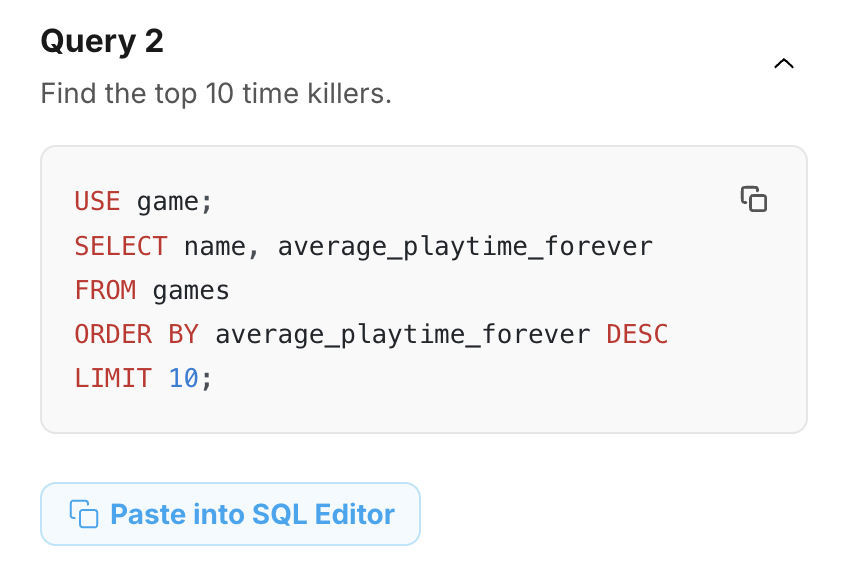
Task: Click the number 10 after LIMIT
Action: click(x=183, y=378)
